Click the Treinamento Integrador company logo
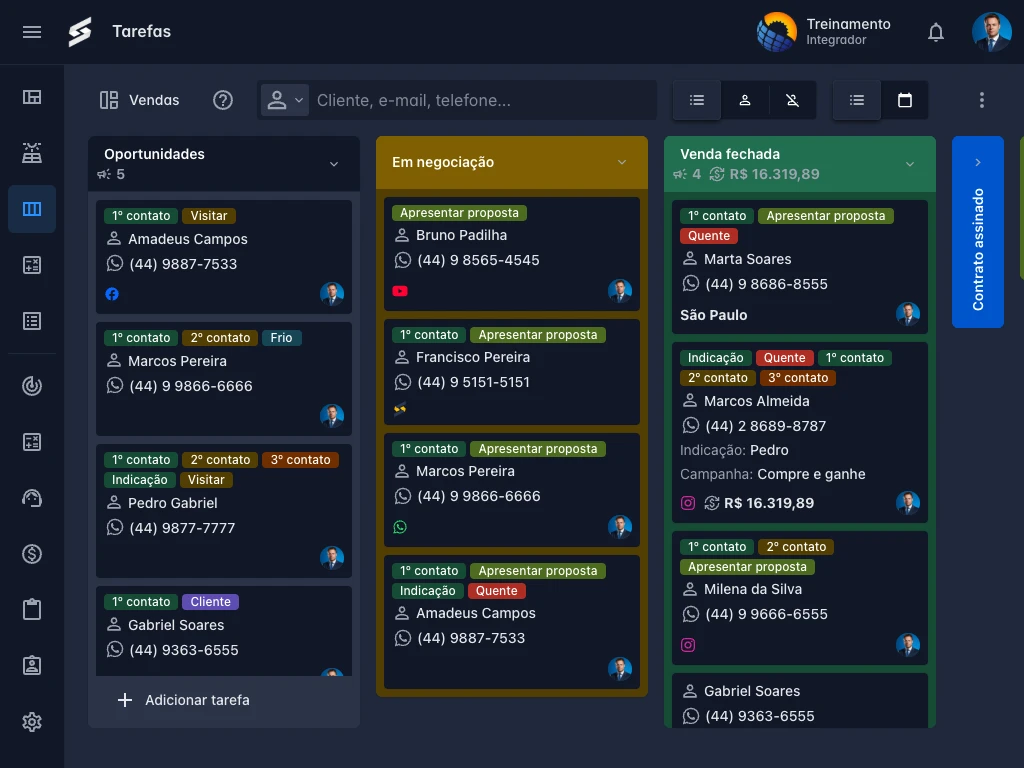Screen dimensions: 1024x768 [776, 32]
